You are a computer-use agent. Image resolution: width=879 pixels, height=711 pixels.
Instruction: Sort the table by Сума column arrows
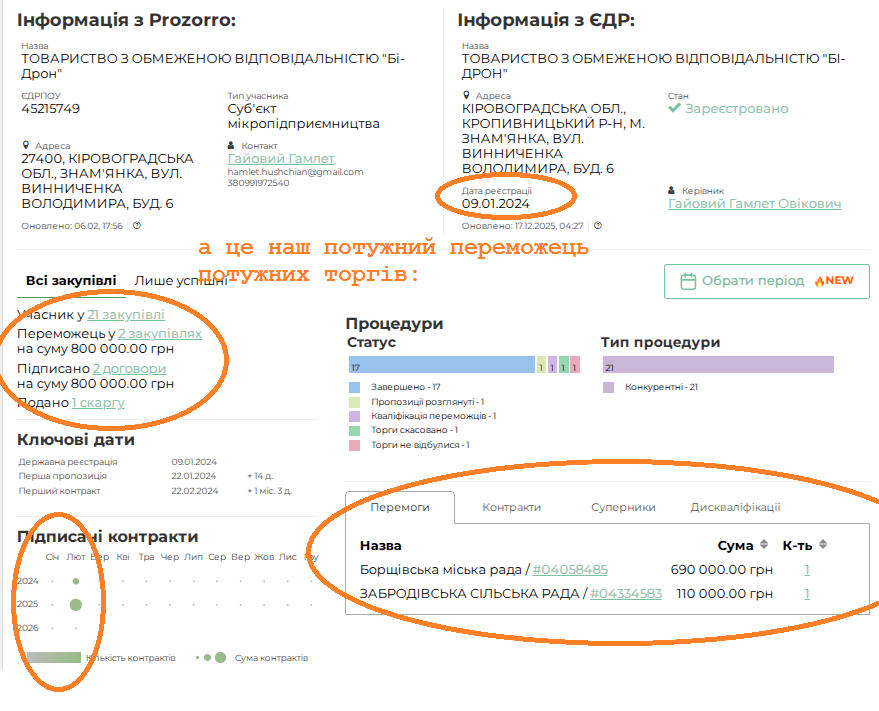[764, 545]
